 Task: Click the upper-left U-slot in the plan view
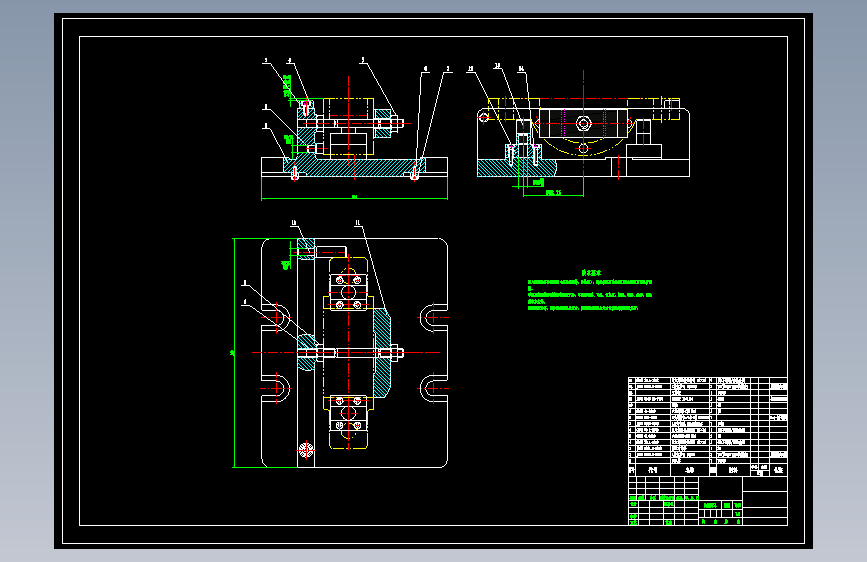coord(275,318)
